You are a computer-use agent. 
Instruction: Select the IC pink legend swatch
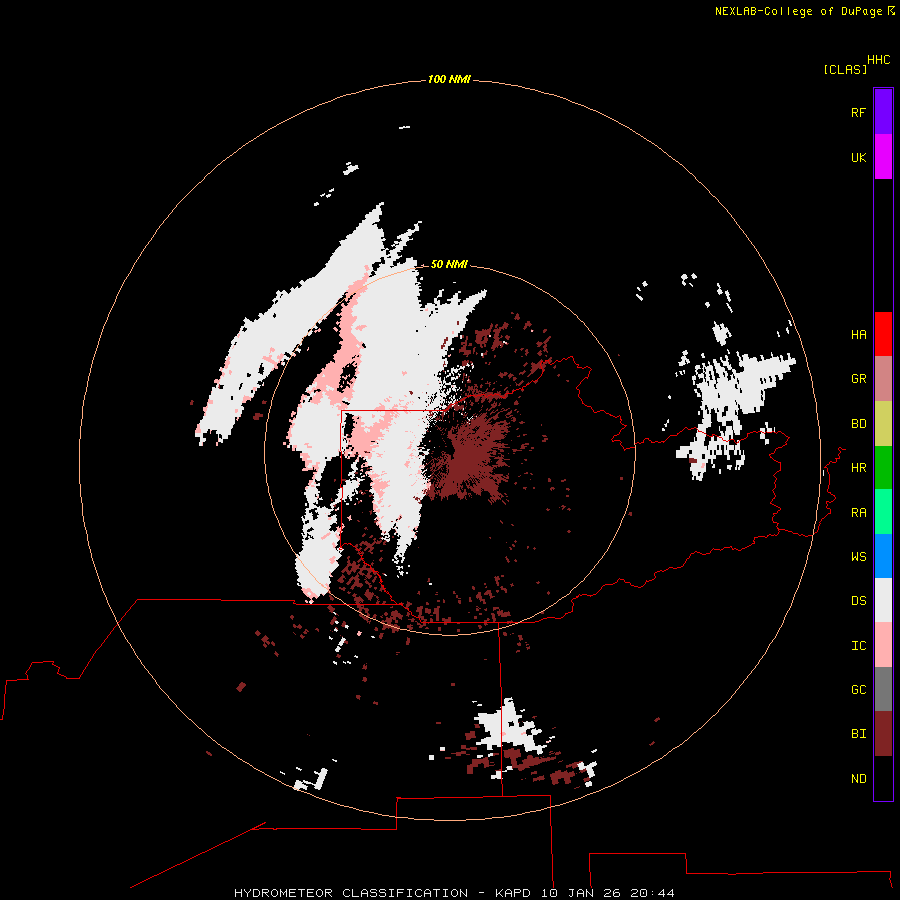click(x=883, y=645)
